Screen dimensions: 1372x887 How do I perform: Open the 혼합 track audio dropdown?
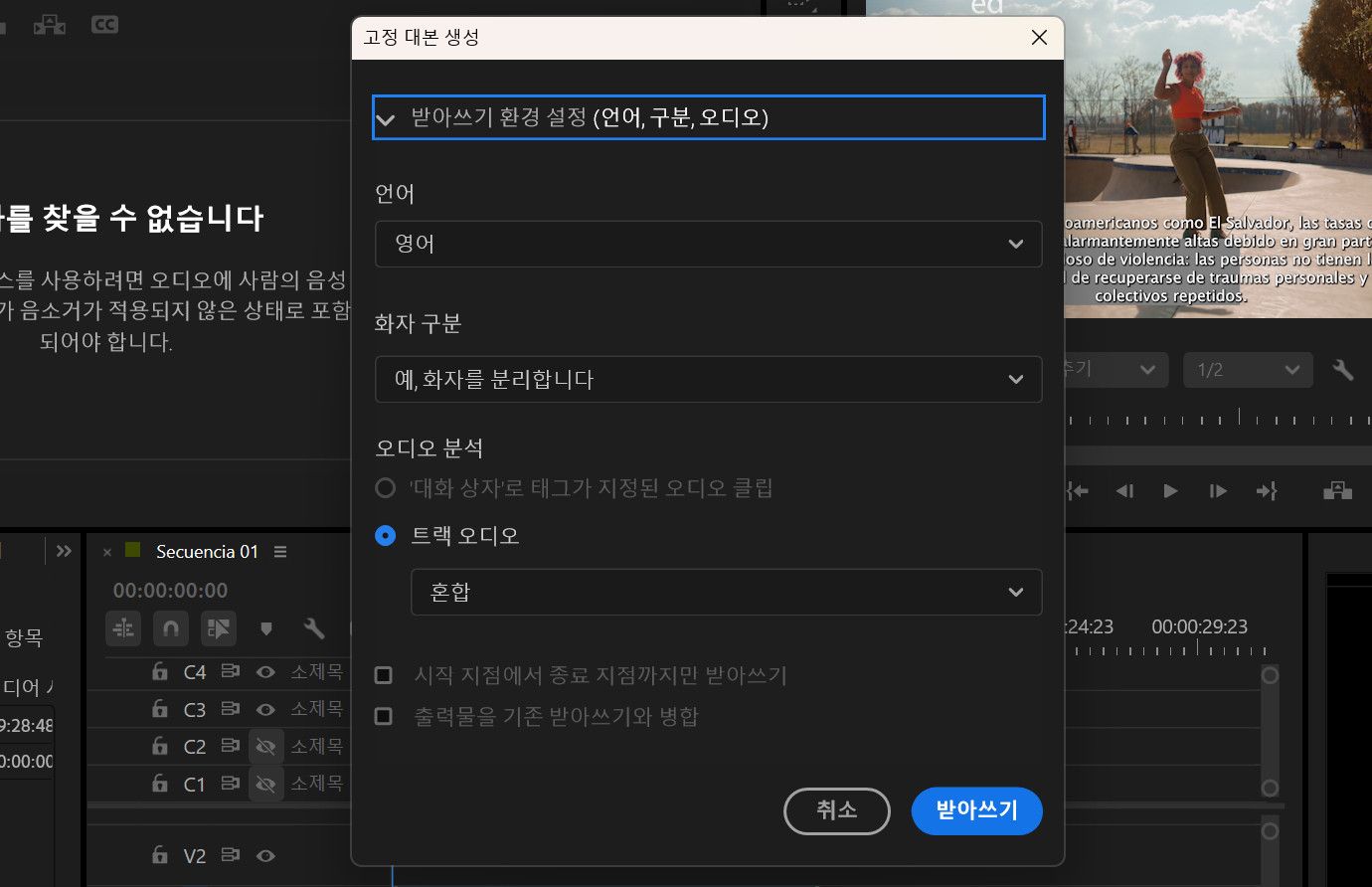point(727,592)
